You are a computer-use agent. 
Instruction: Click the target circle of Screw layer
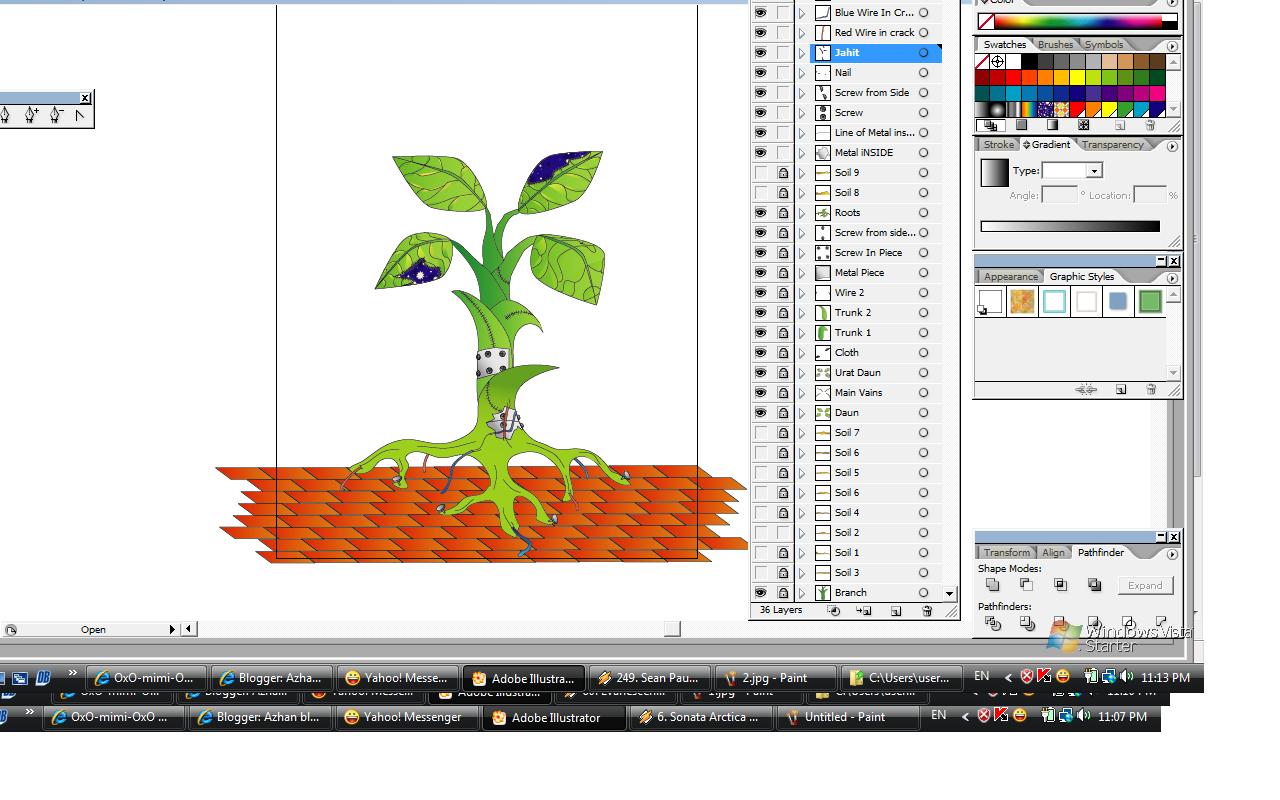(x=924, y=113)
